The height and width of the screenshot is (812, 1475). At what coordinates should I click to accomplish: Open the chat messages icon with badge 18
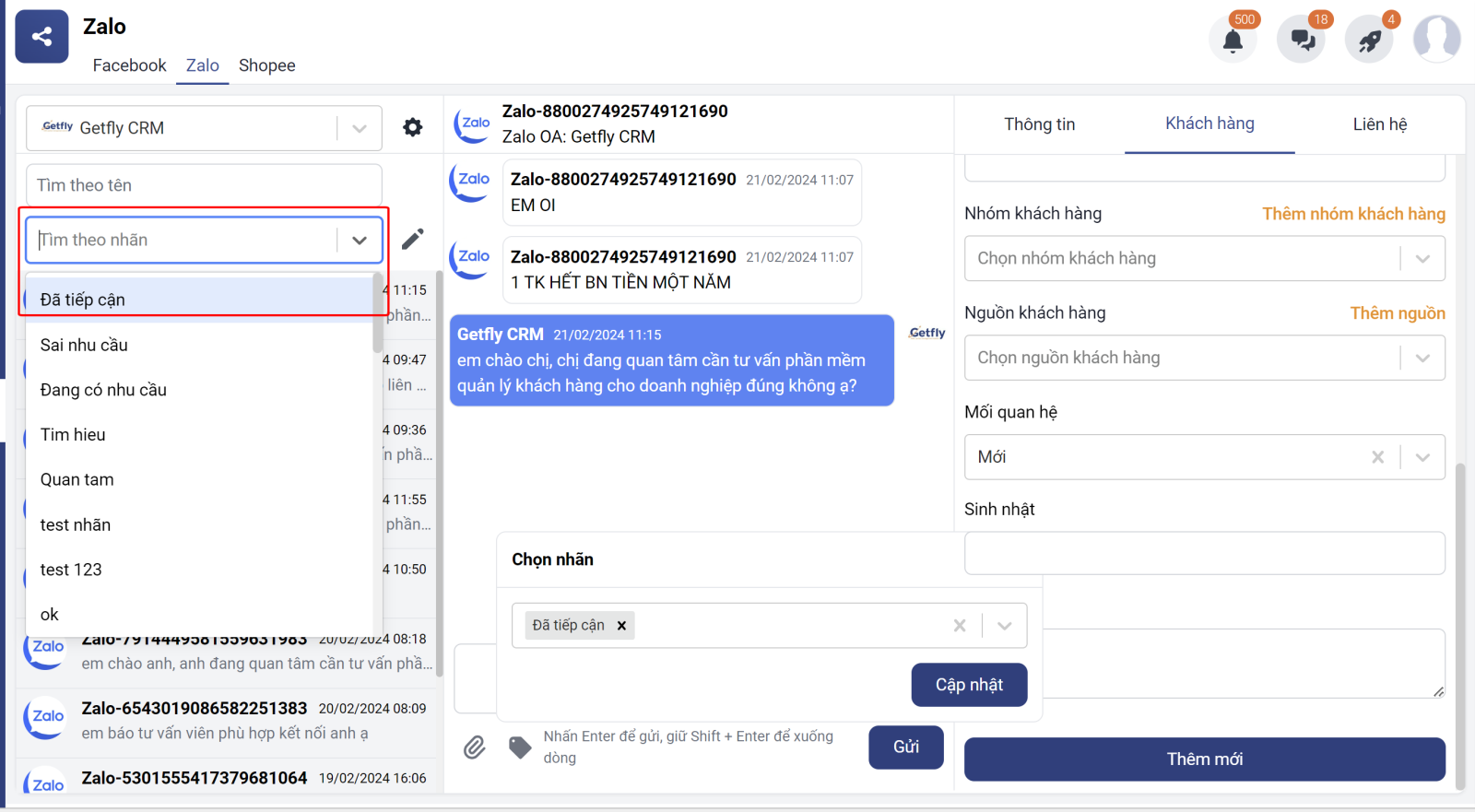[x=1302, y=41]
